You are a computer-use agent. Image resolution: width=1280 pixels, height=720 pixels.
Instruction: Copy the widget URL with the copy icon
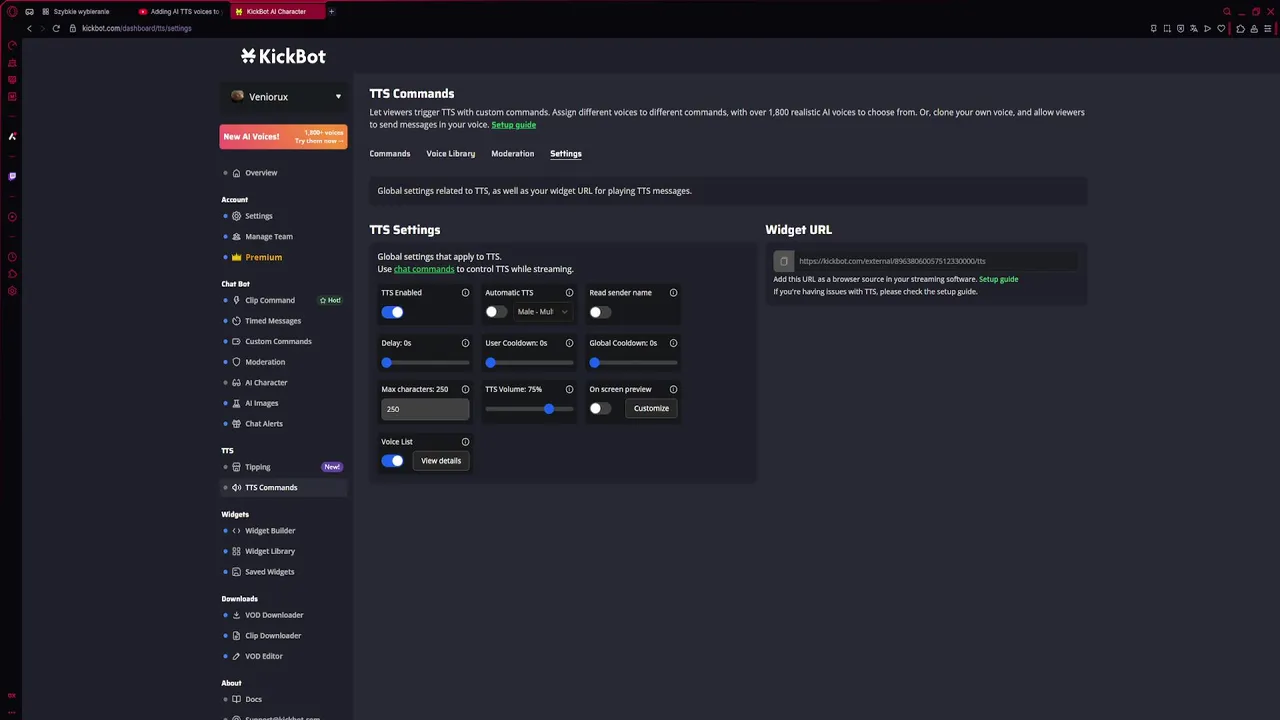tap(784, 261)
